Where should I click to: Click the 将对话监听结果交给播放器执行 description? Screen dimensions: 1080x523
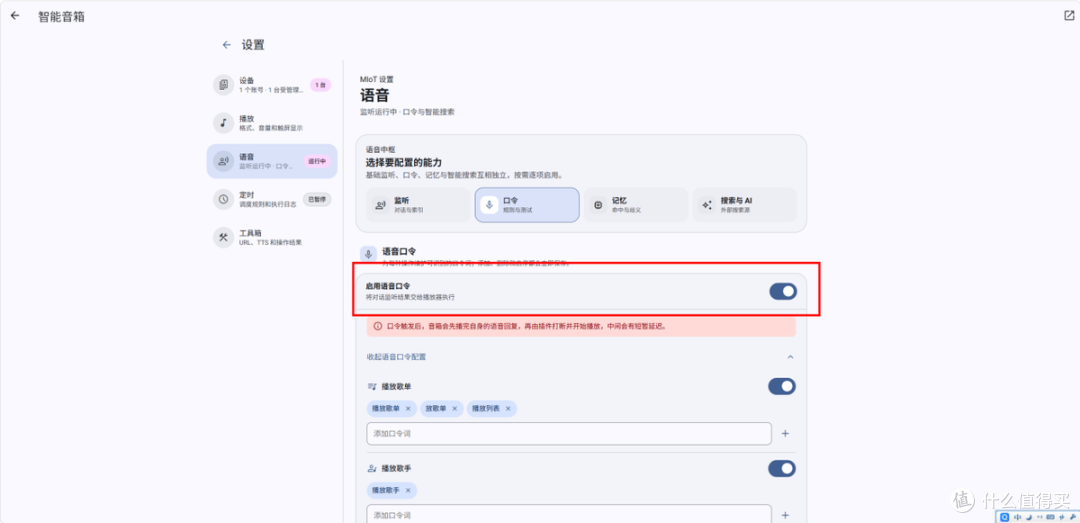pos(410,297)
